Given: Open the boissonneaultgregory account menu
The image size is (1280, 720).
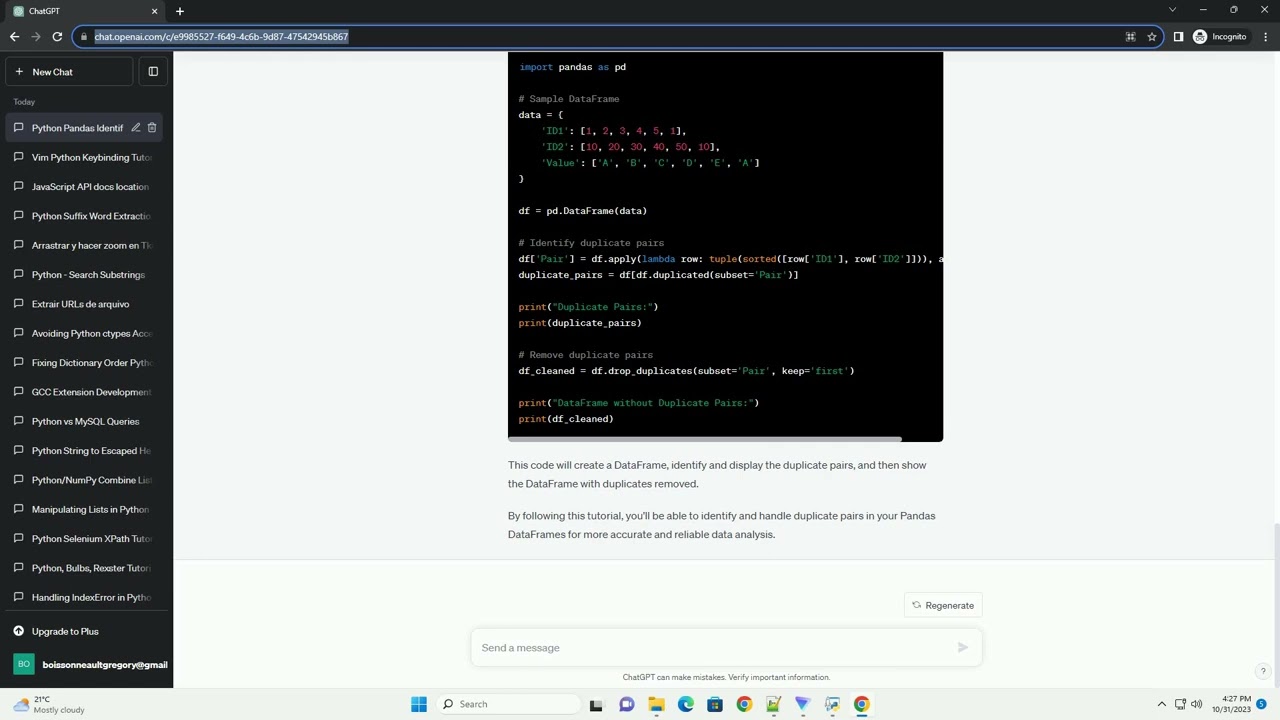Looking at the screenshot, I should [86, 664].
